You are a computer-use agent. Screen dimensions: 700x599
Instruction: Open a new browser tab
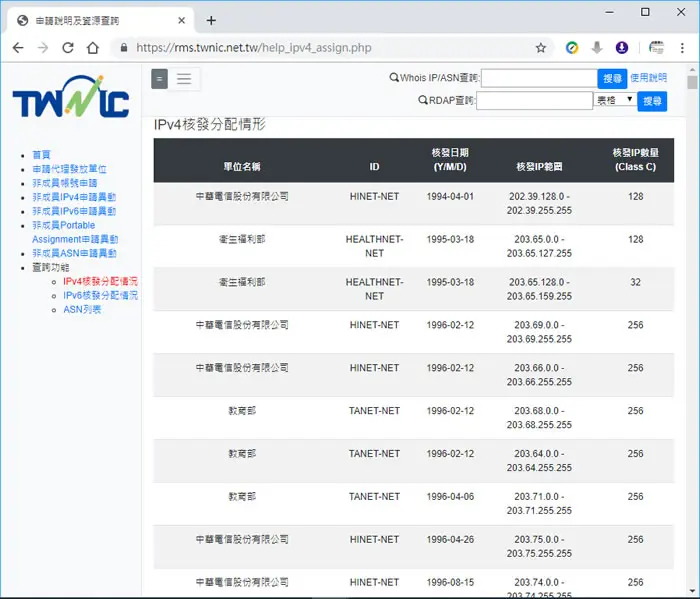211,21
